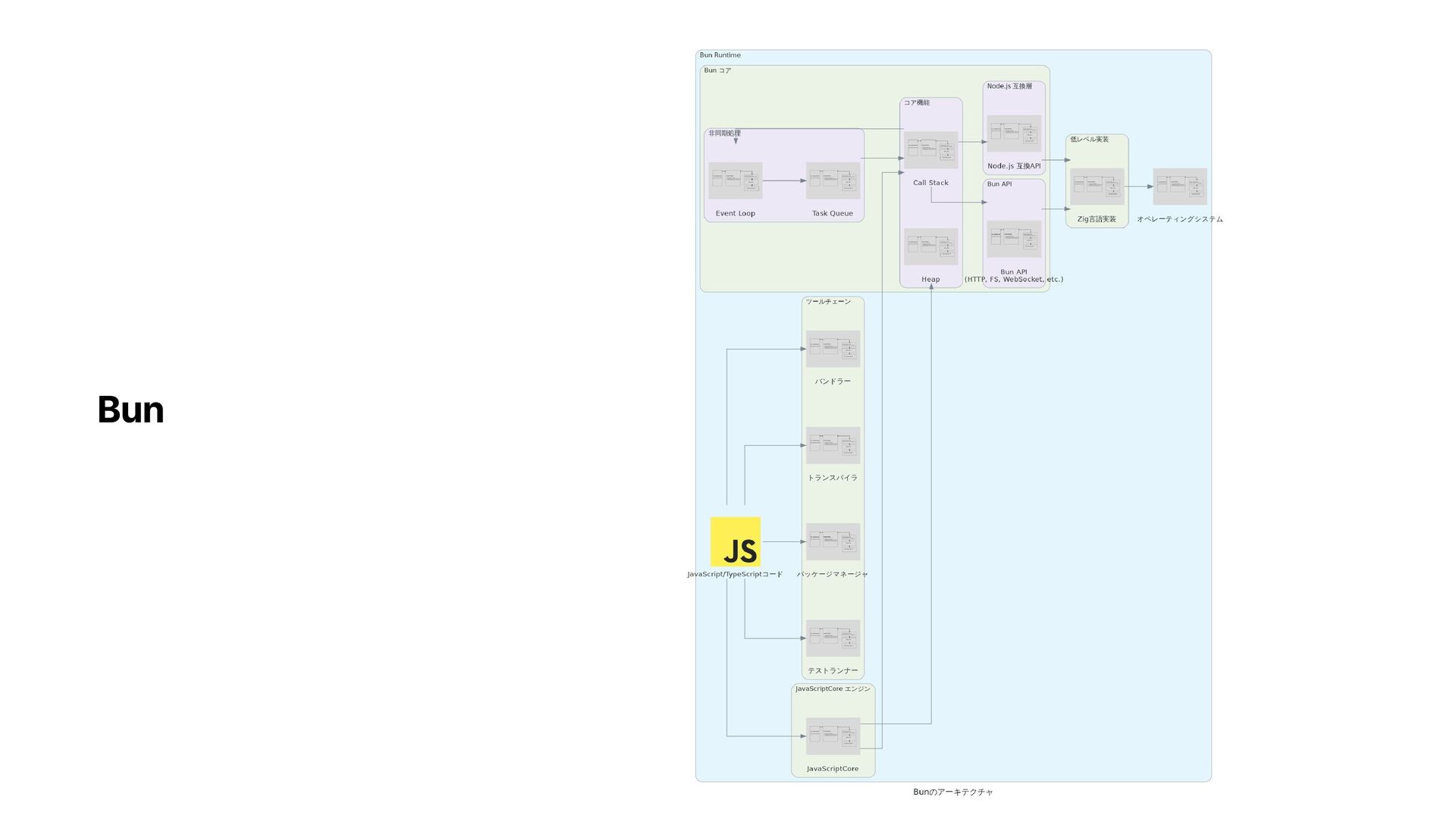
Task: Click the 'Task Queue' text label
Action: click(833, 214)
